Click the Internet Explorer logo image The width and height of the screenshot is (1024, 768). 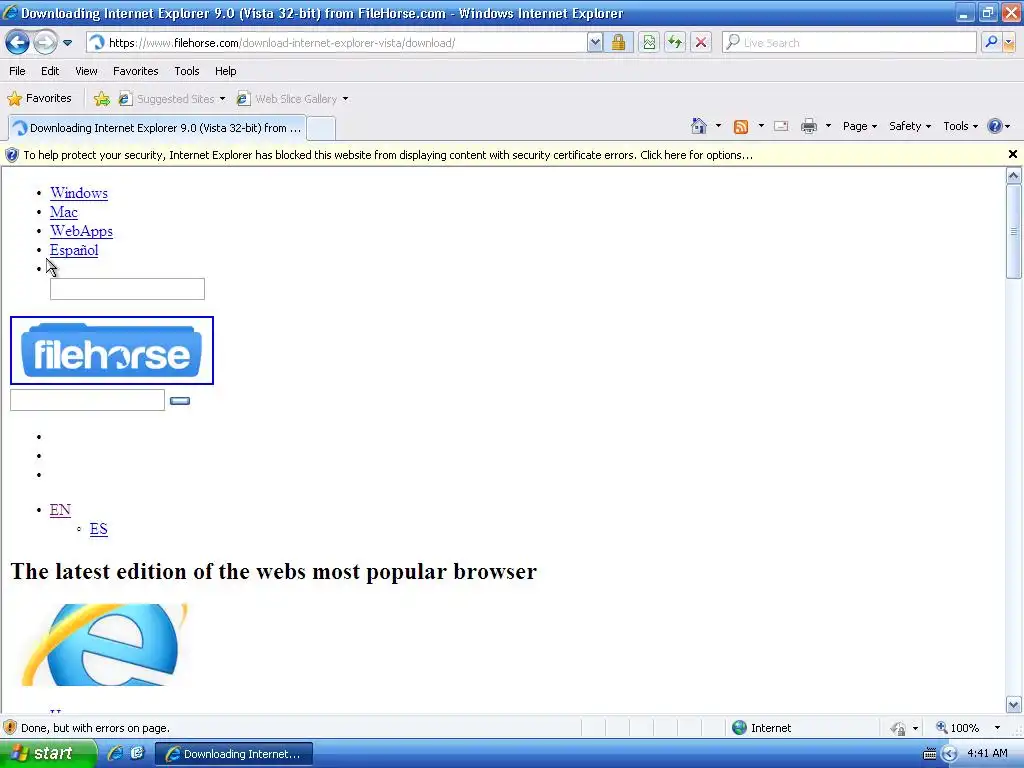(104, 645)
